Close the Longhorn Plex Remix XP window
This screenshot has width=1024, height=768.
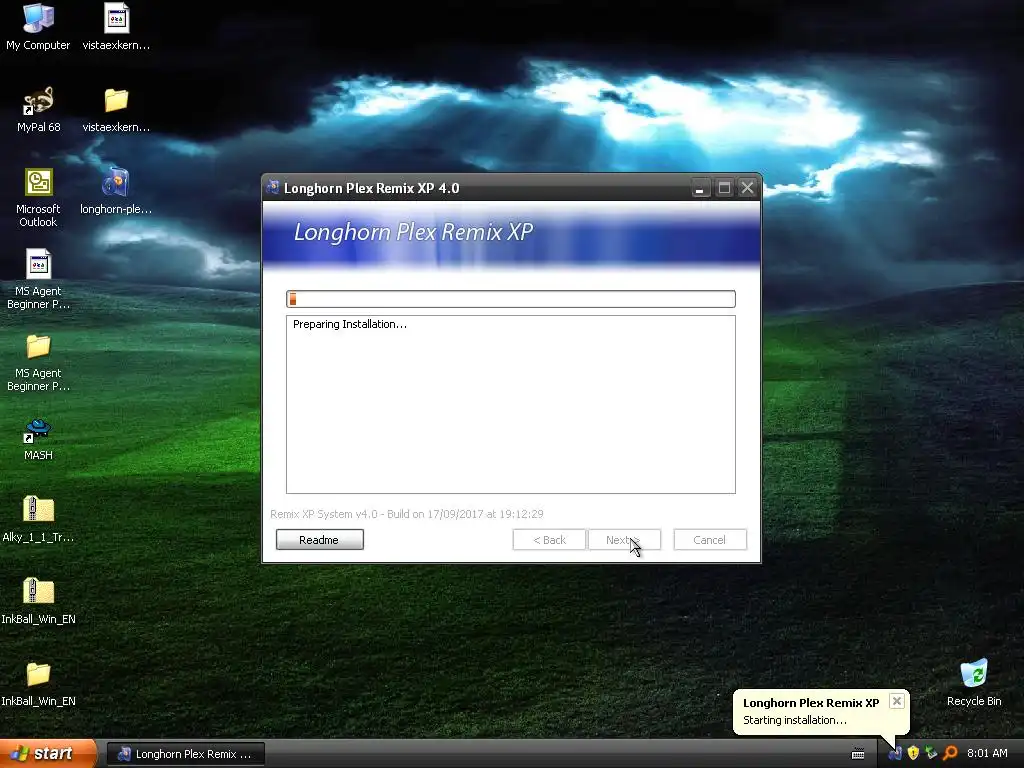(x=747, y=188)
